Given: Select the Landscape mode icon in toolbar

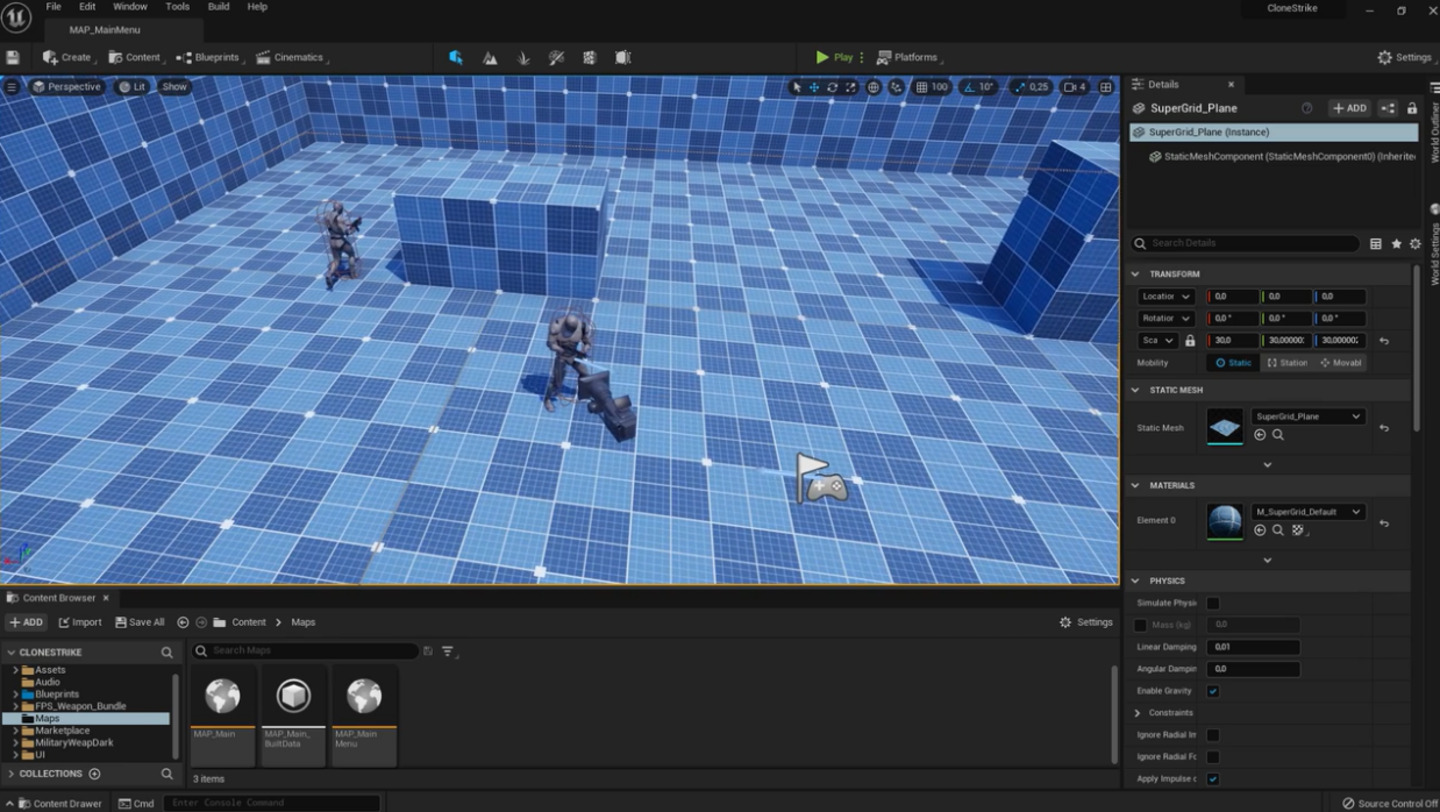Looking at the screenshot, I should click(x=490, y=58).
